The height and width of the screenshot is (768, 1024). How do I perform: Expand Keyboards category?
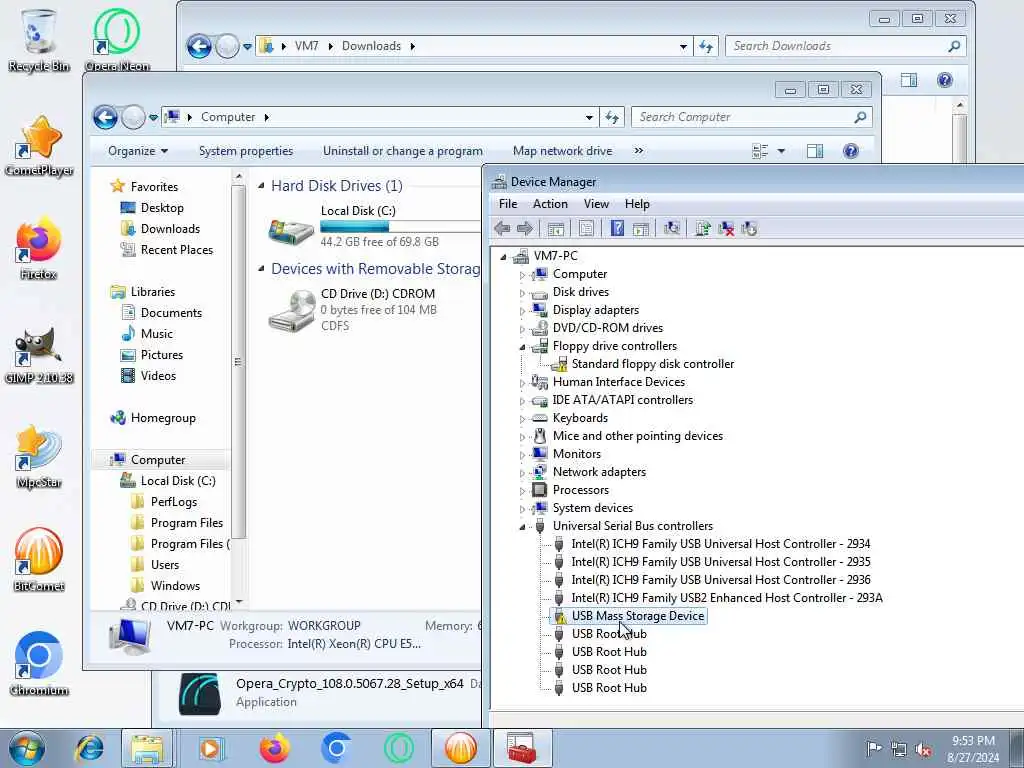[x=522, y=419]
